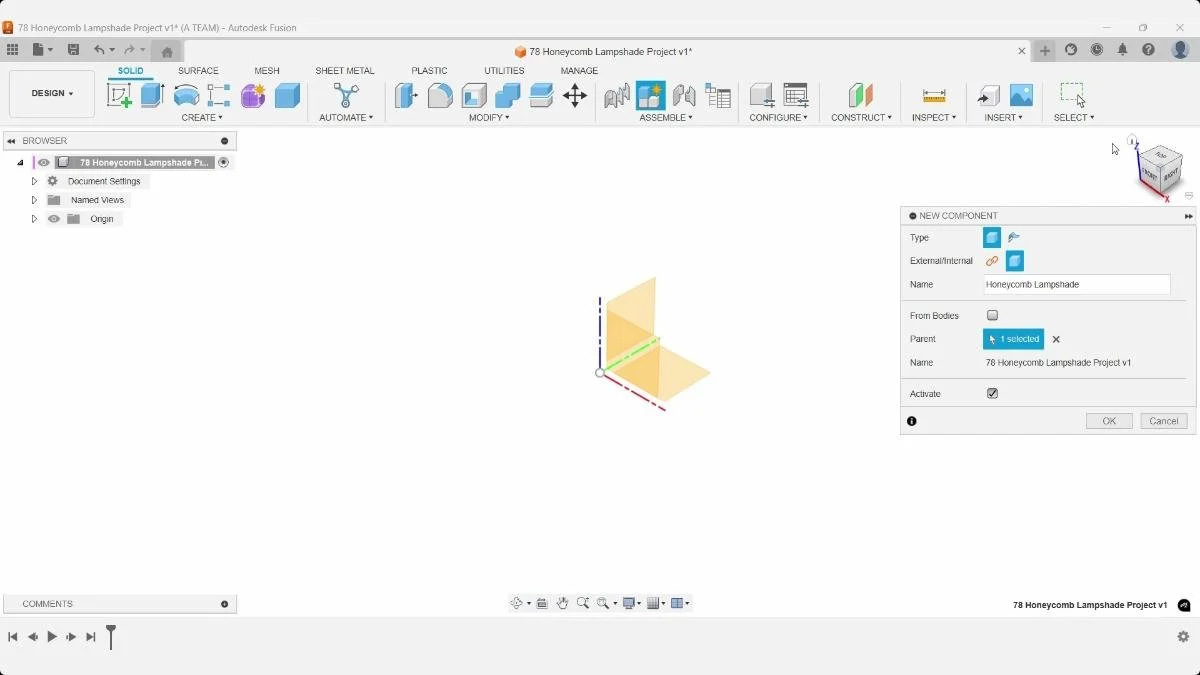This screenshot has width=1200, height=675.
Task: Clear the Parent selection with X
Action: pos(1056,339)
